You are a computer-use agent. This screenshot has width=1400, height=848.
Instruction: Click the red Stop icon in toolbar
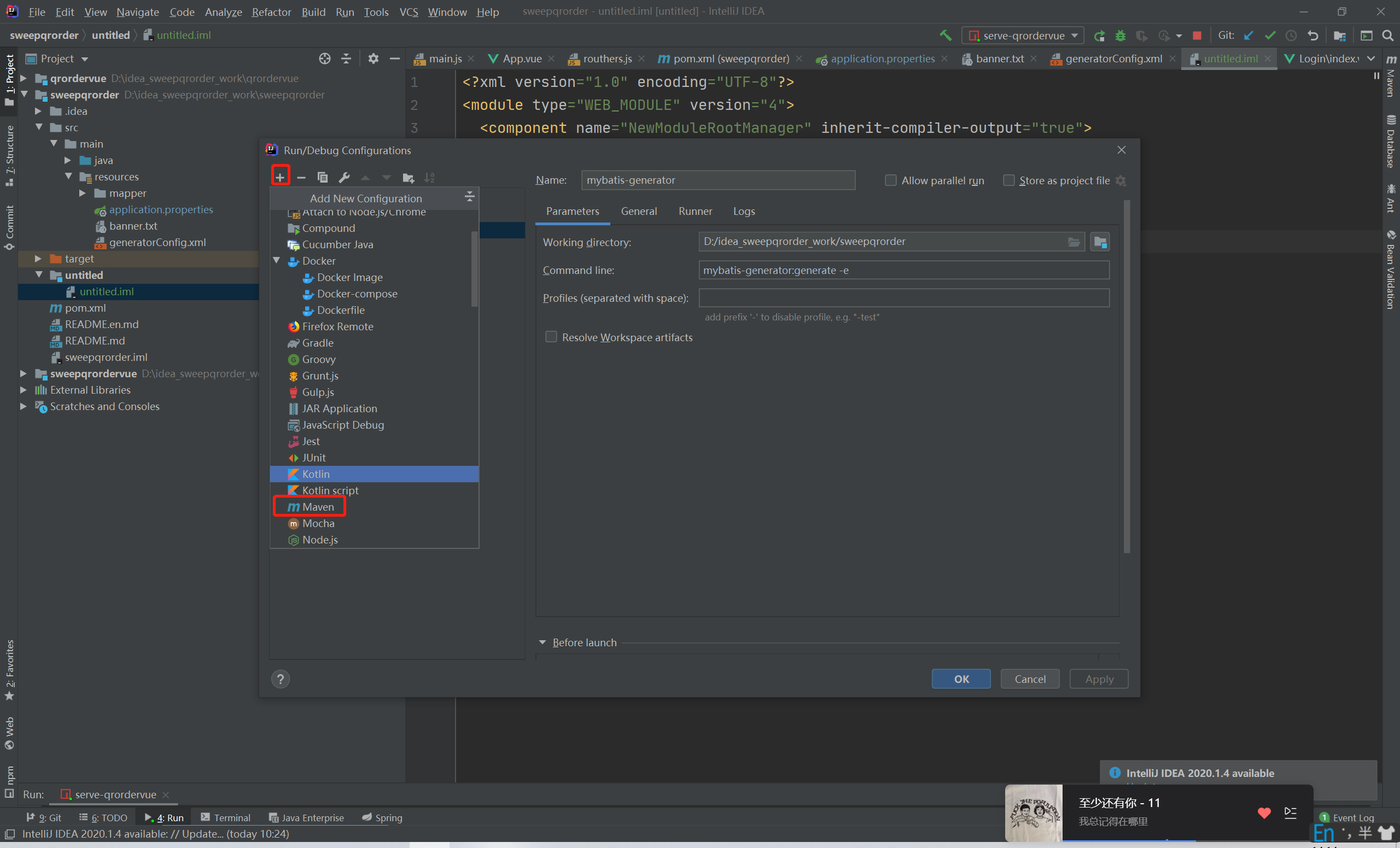click(1197, 35)
